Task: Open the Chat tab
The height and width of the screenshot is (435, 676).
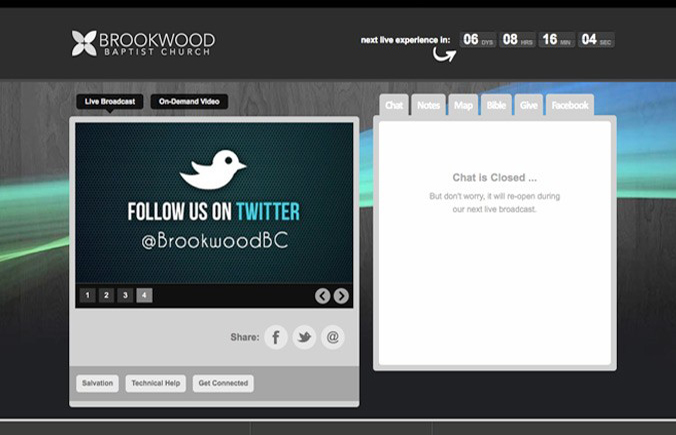Action: pyautogui.click(x=394, y=105)
